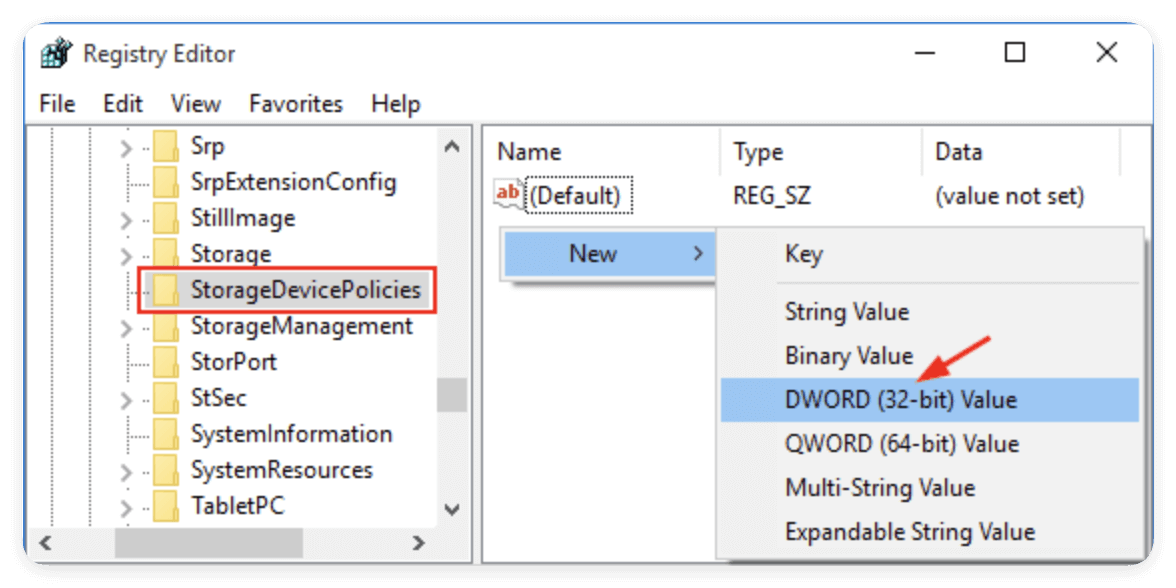Select Key from the New submenu

tap(804, 254)
